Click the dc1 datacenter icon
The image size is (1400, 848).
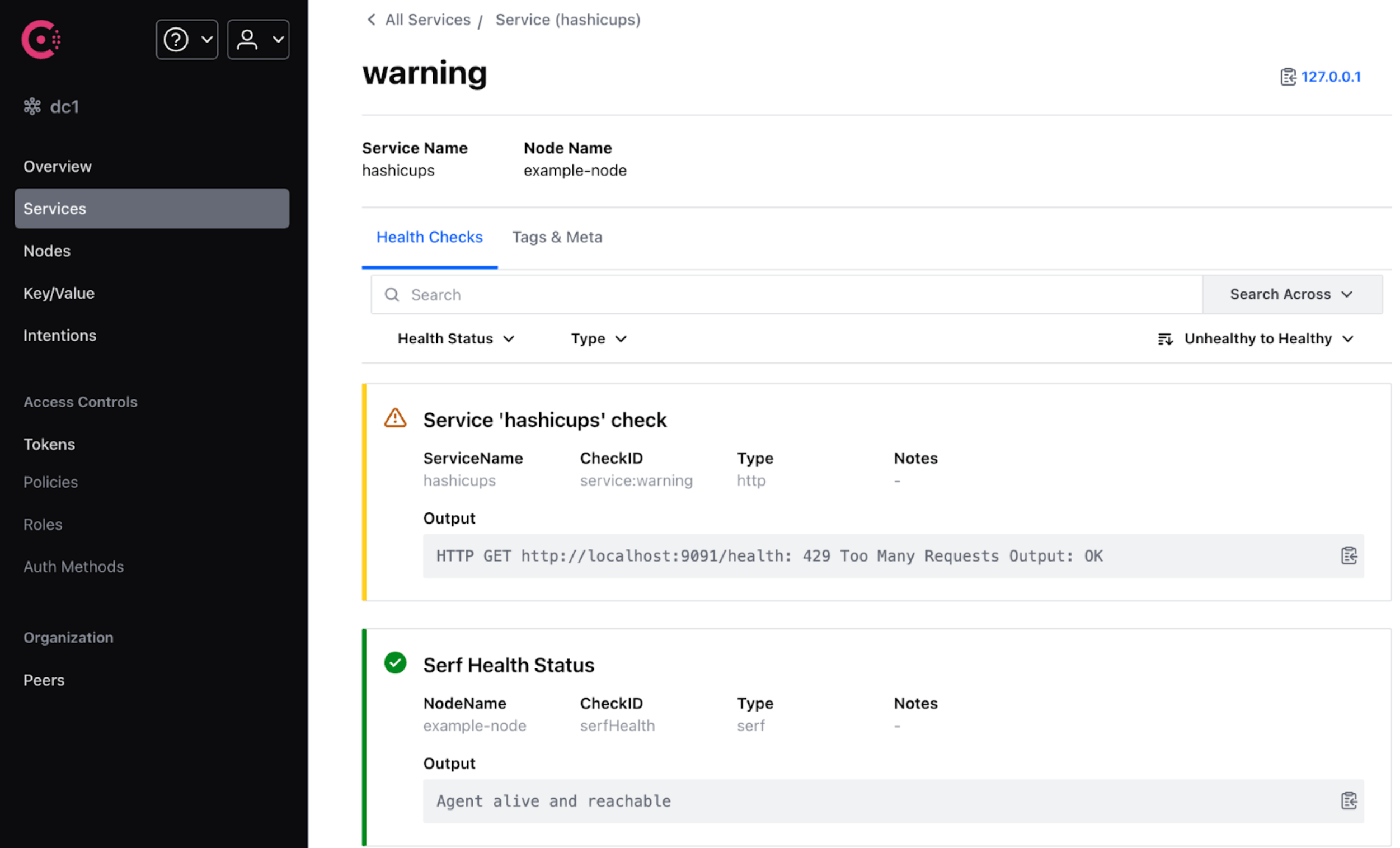pos(32,107)
